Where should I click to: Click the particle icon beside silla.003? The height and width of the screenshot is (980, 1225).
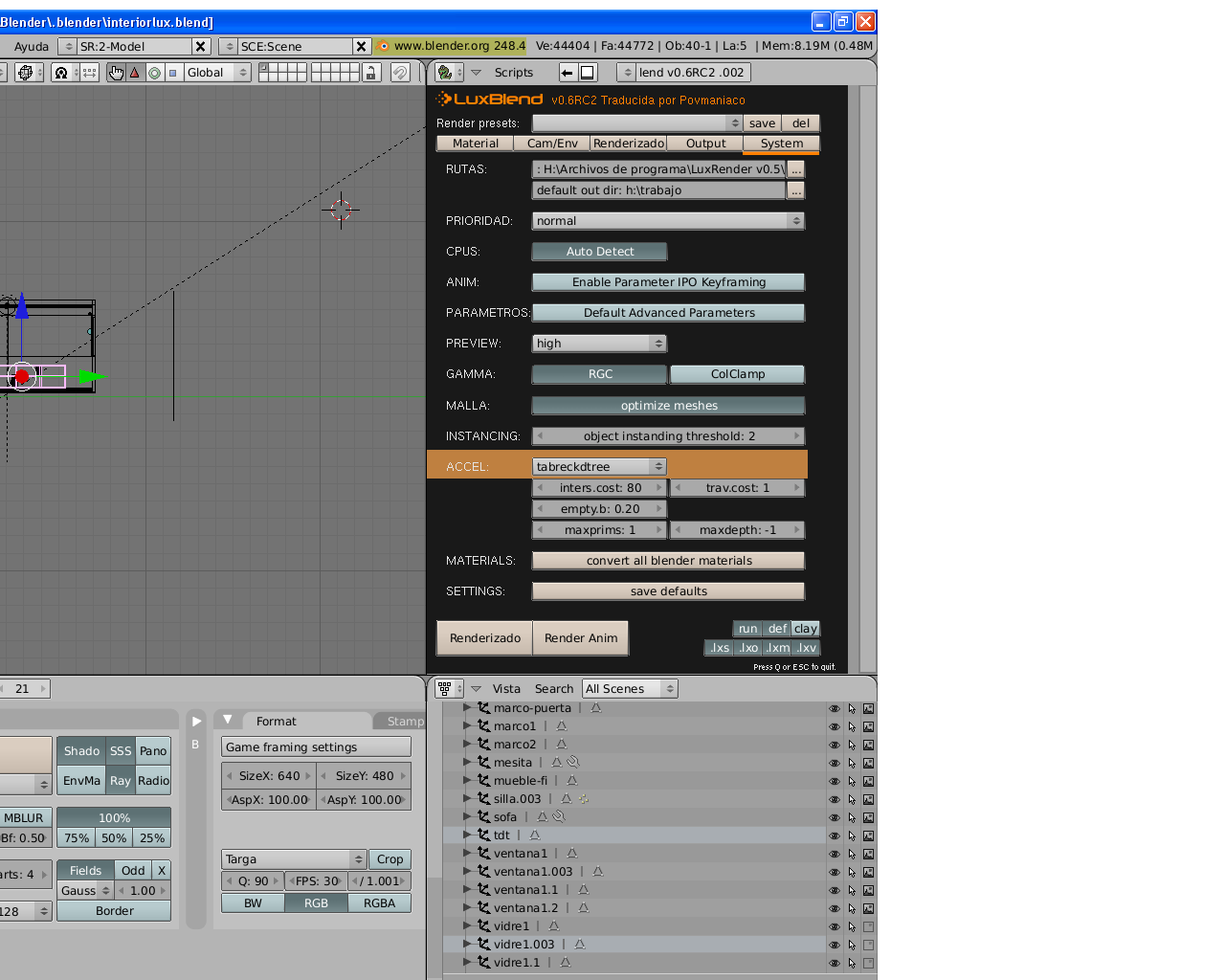tap(583, 799)
